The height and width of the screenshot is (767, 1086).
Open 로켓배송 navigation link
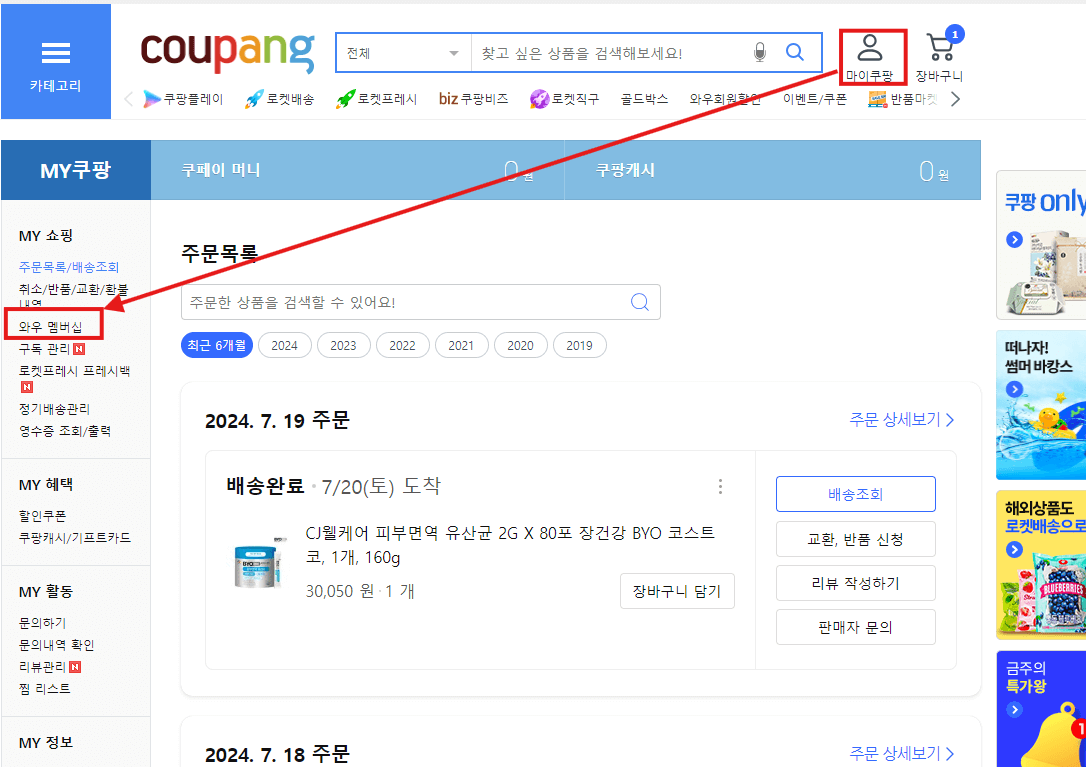pyautogui.click(x=279, y=99)
